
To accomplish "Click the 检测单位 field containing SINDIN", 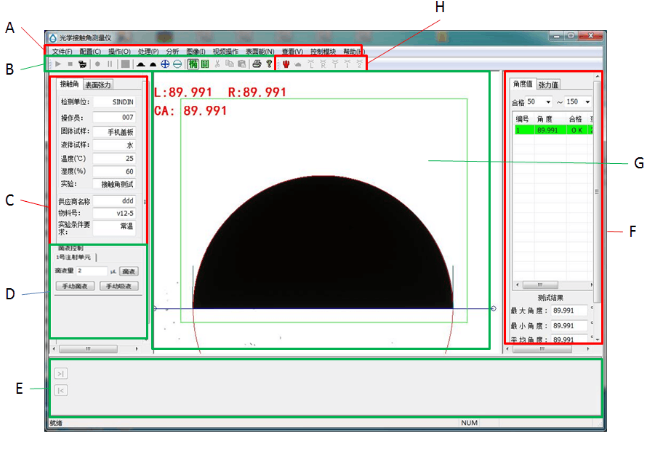I will pos(114,102).
